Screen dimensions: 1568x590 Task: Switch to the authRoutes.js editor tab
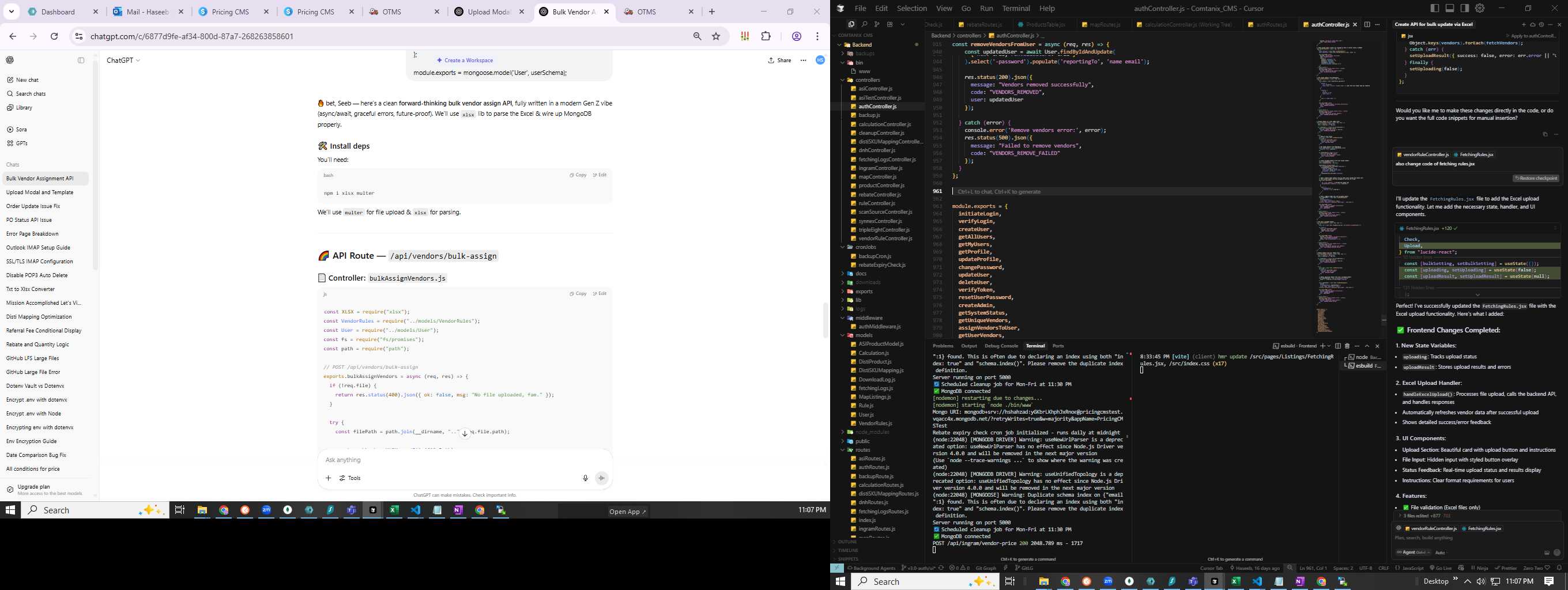tap(1271, 24)
